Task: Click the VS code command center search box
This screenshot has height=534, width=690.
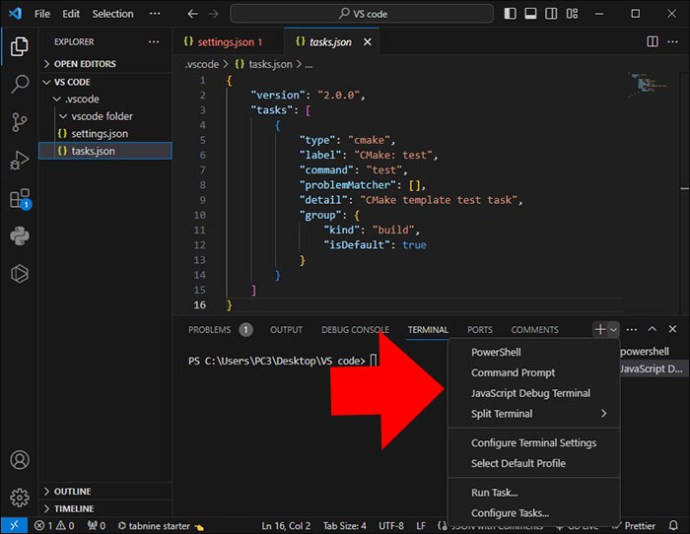Action: click(362, 14)
